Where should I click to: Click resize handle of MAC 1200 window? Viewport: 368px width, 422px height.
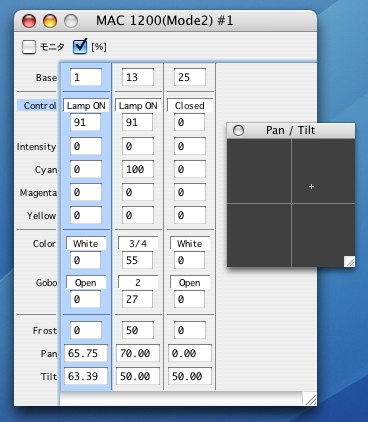(x=310, y=399)
